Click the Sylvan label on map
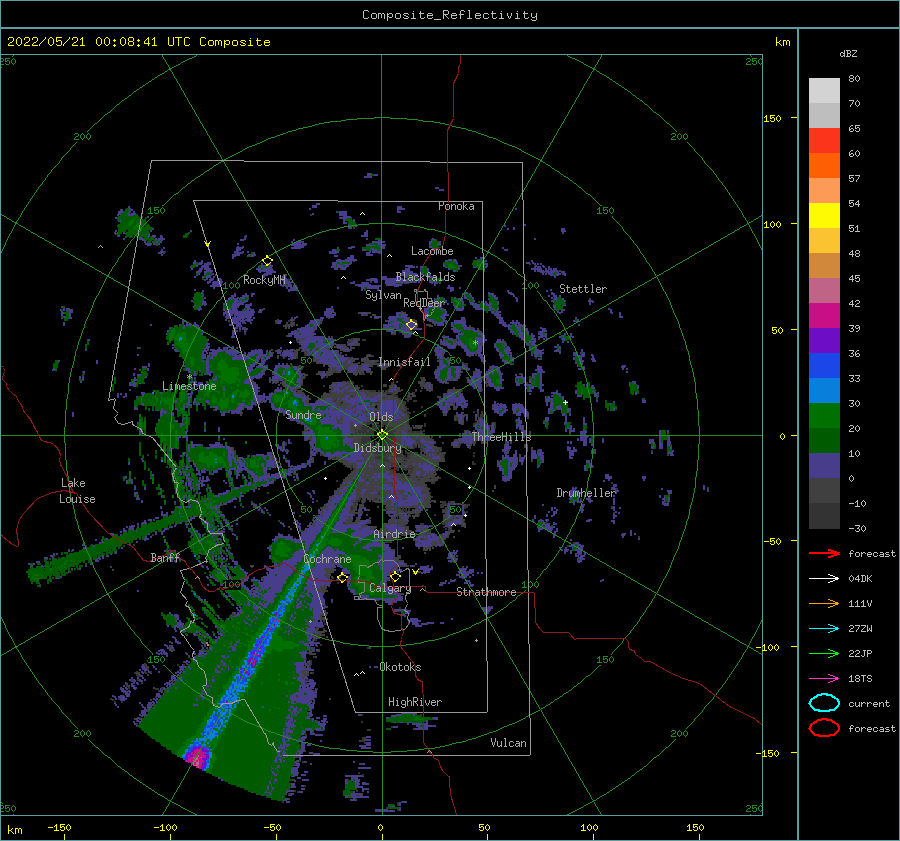 tap(383, 295)
